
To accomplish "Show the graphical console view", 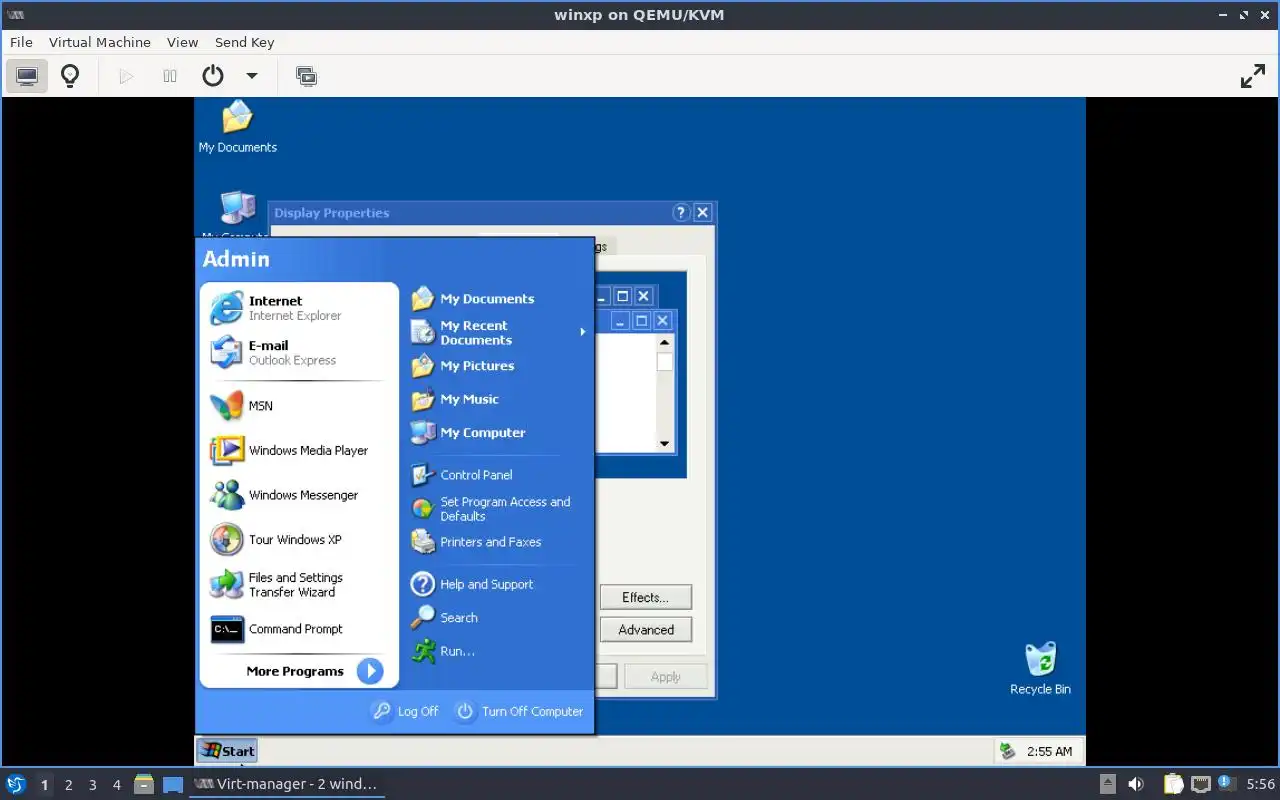I will 27,76.
